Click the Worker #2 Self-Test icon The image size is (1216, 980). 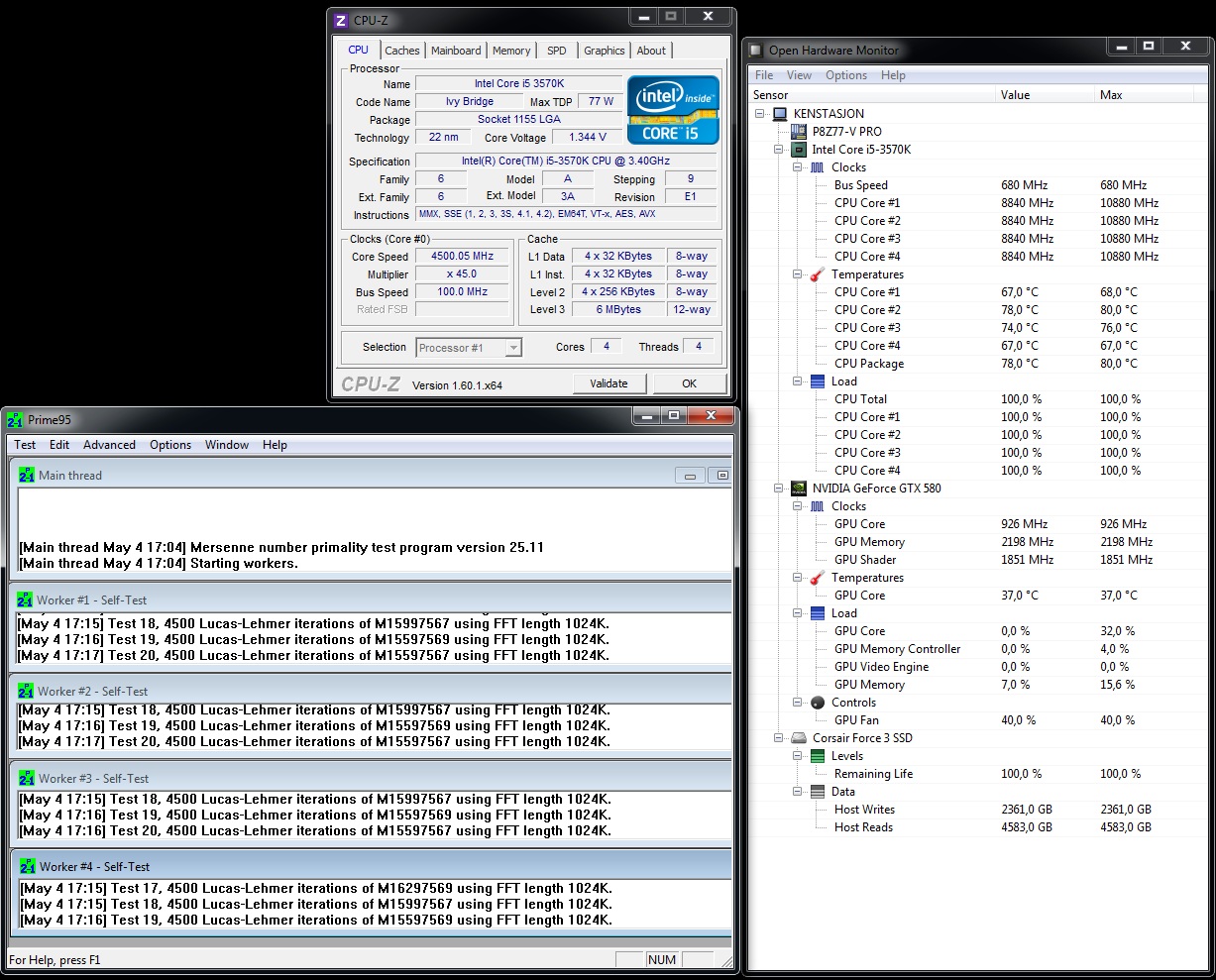[x=26, y=692]
